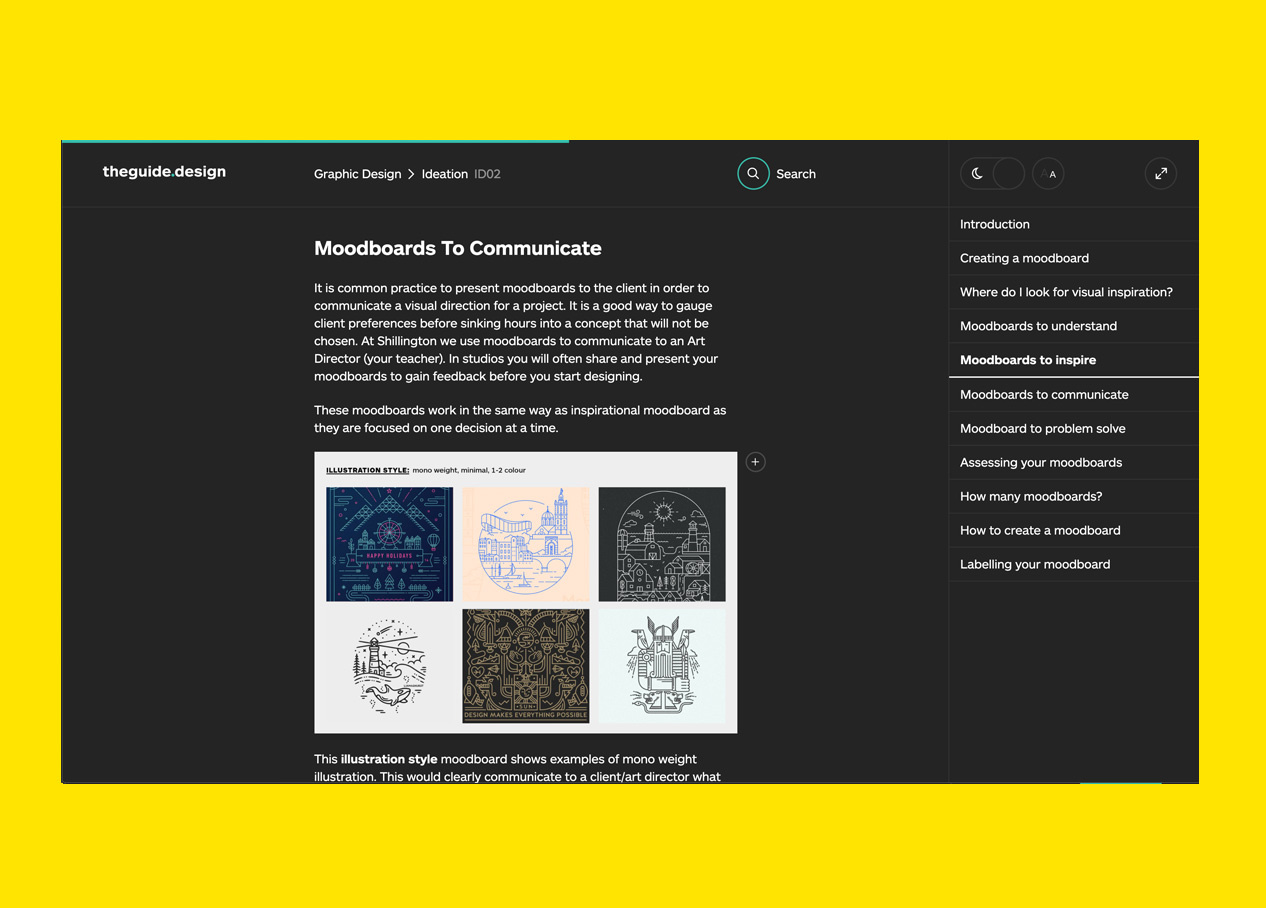Navigate to Moodboards to communicate
The width and height of the screenshot is (1266, 908).
(x=1044, y=394)
